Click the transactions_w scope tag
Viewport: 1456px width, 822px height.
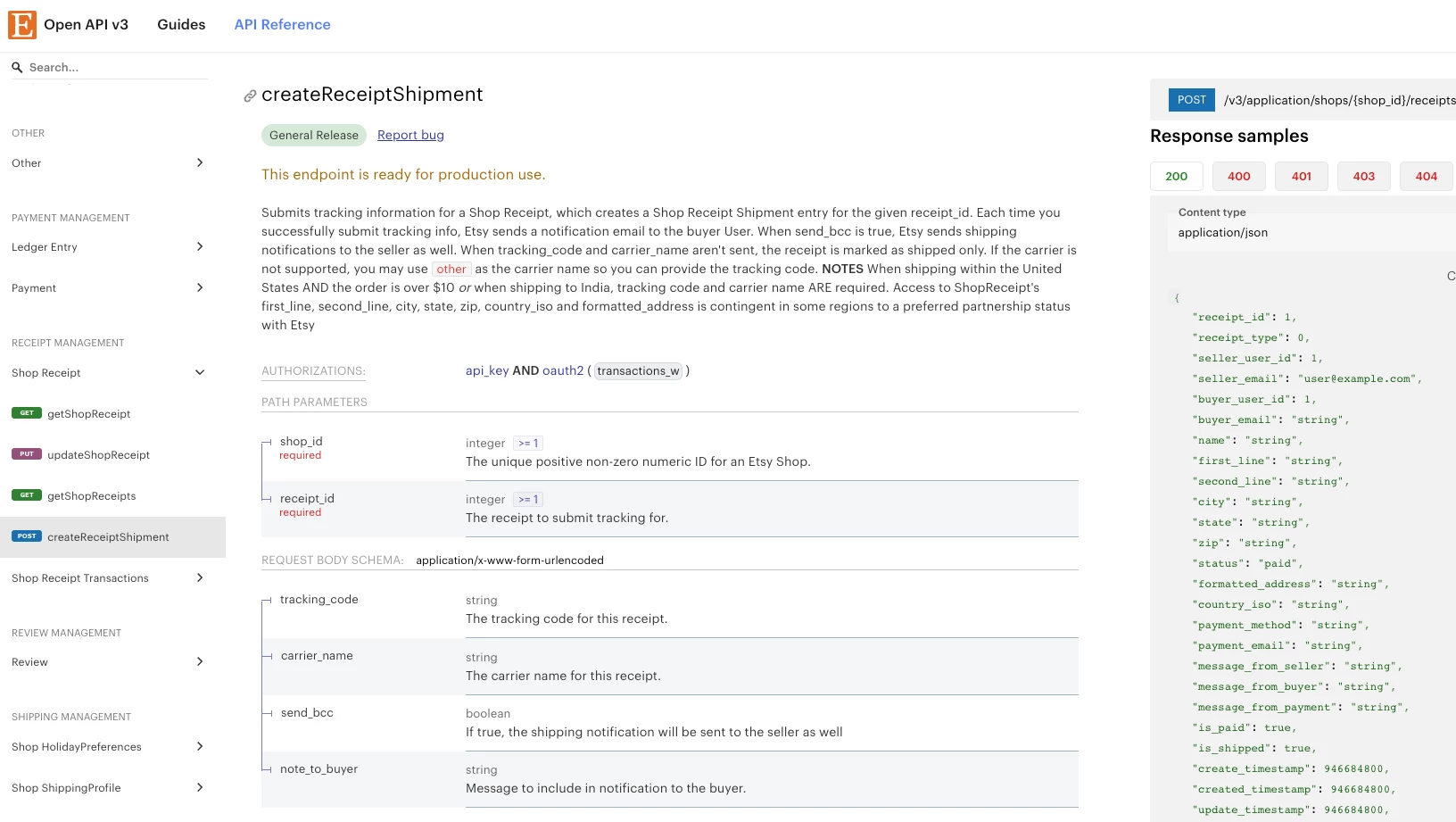tap(638, 370)
